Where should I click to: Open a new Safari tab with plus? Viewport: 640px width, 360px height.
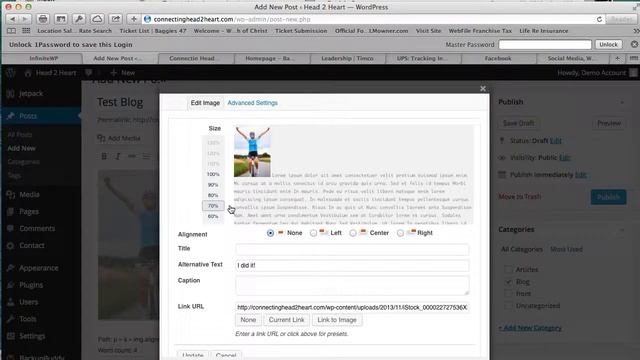(617, 58)
